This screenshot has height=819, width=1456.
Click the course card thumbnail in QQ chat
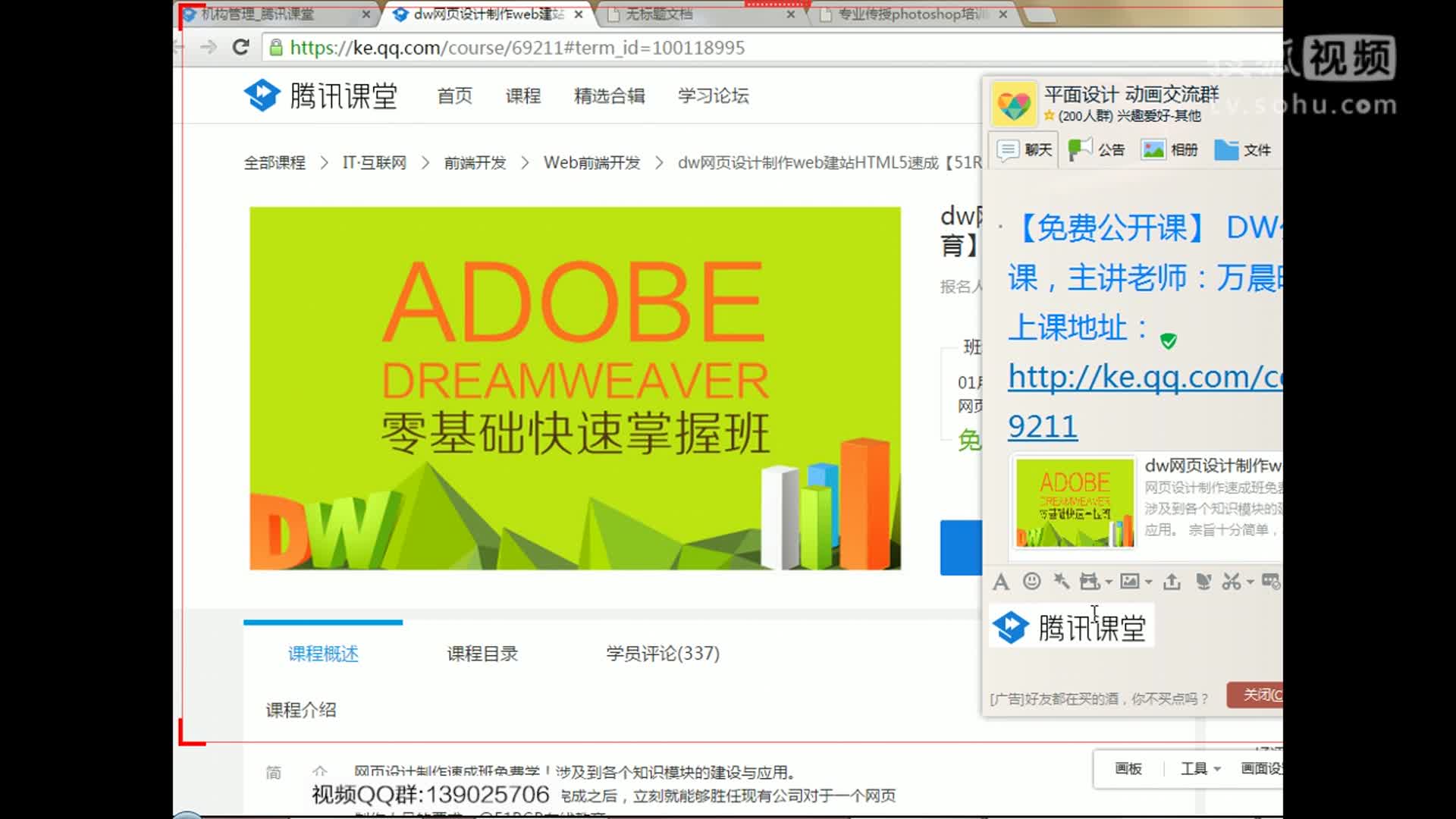pos(1075,503)
